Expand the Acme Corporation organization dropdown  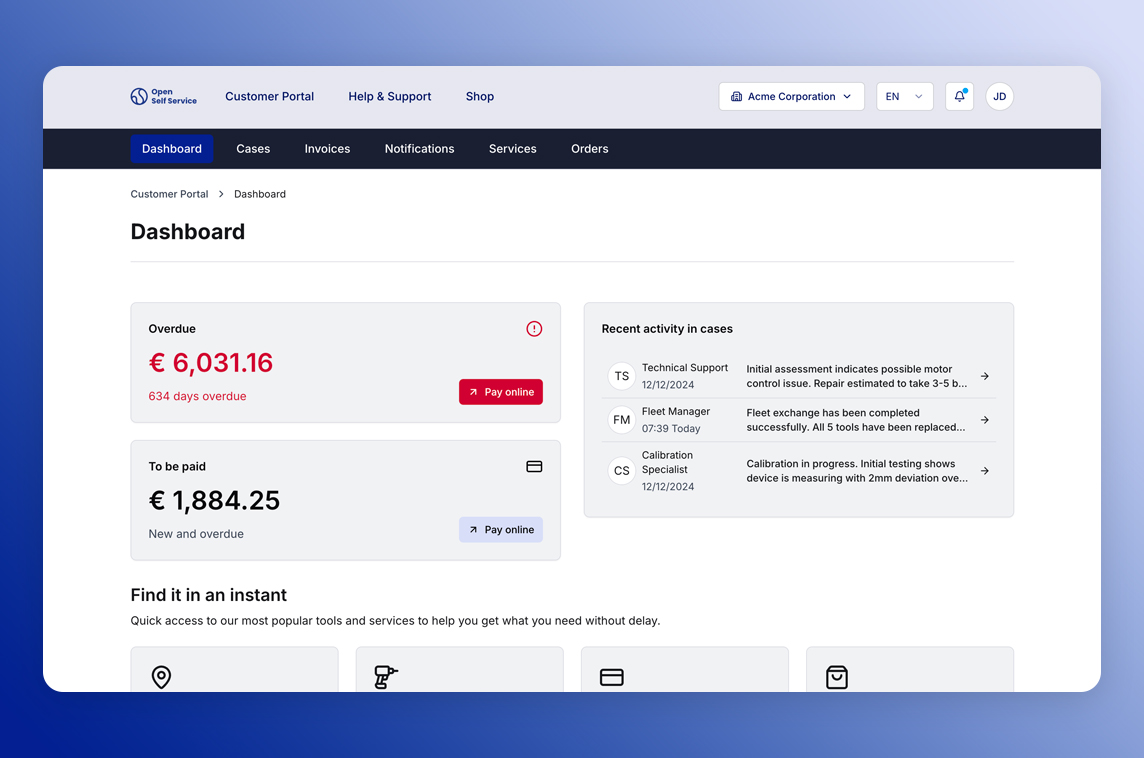coord(791,97)
